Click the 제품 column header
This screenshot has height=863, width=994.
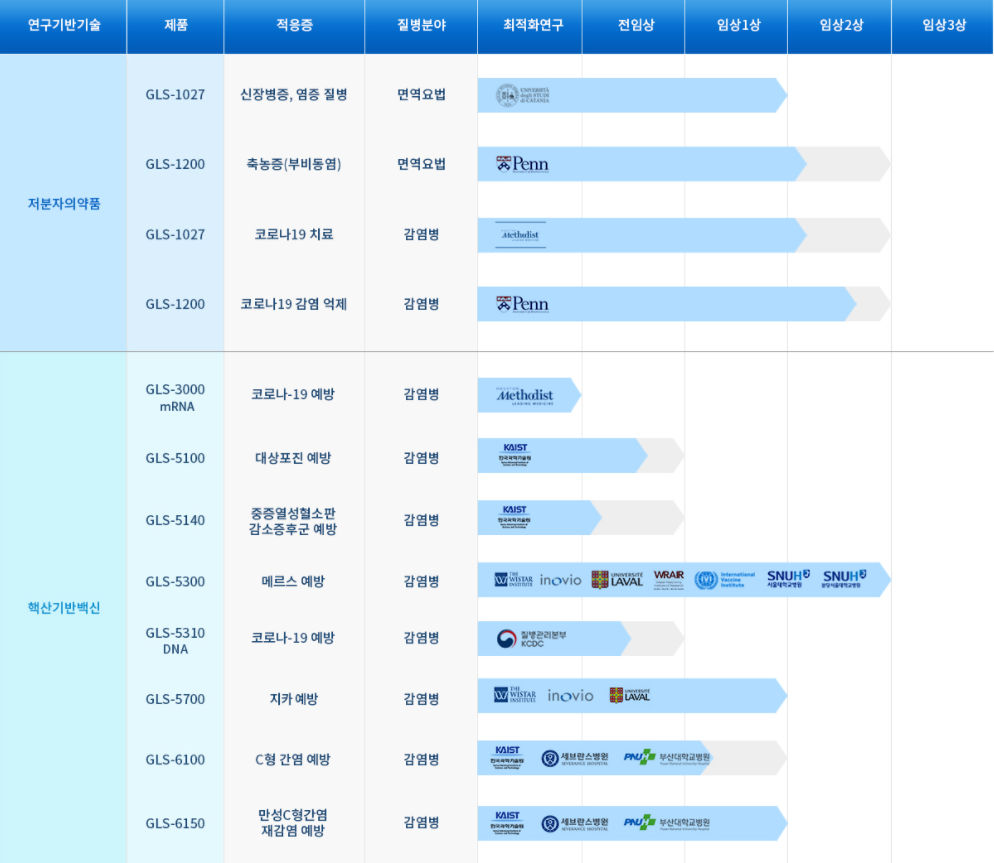[x=176, y=25]
